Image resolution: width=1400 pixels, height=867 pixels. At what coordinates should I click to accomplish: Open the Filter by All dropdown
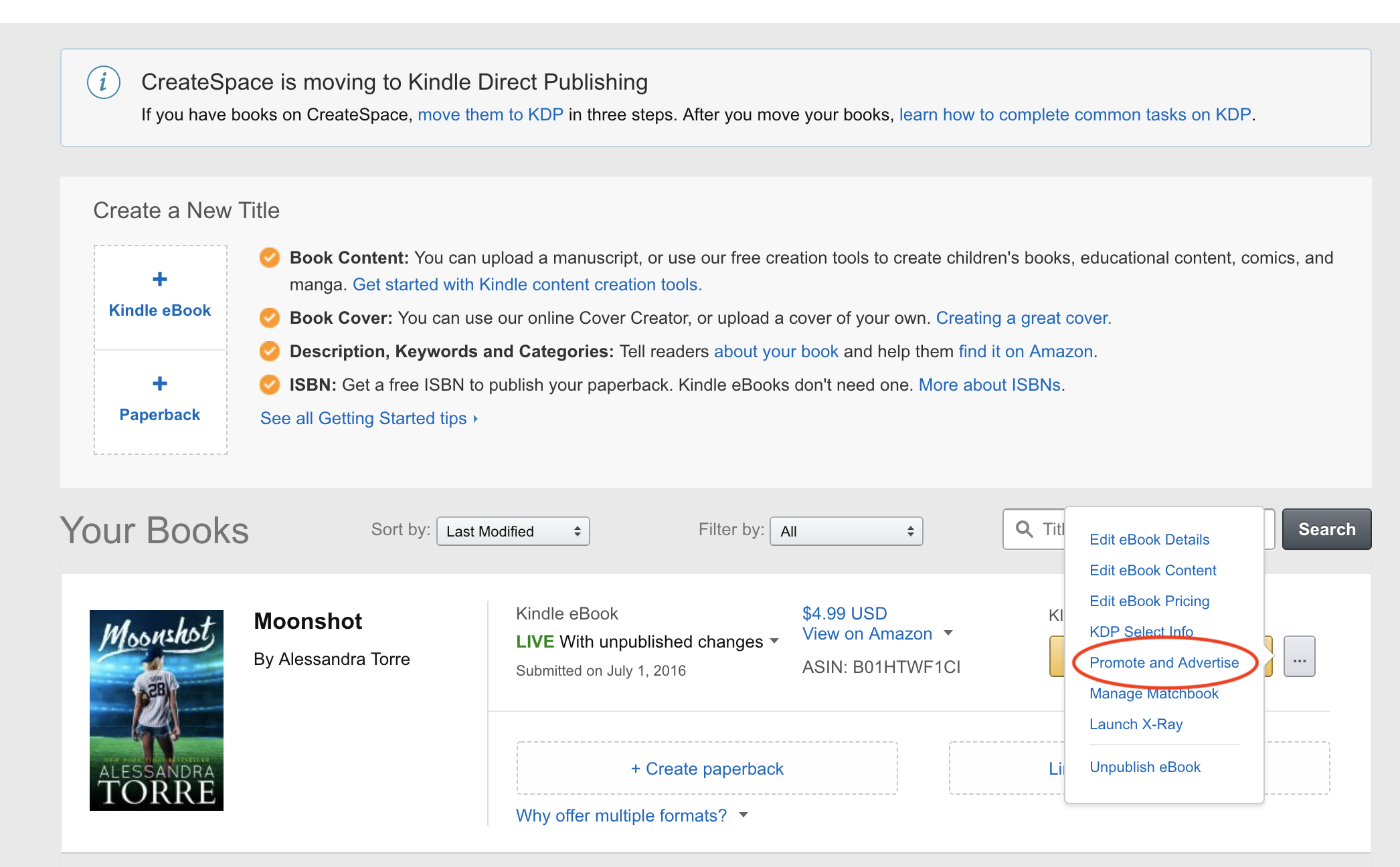[847, 531]
